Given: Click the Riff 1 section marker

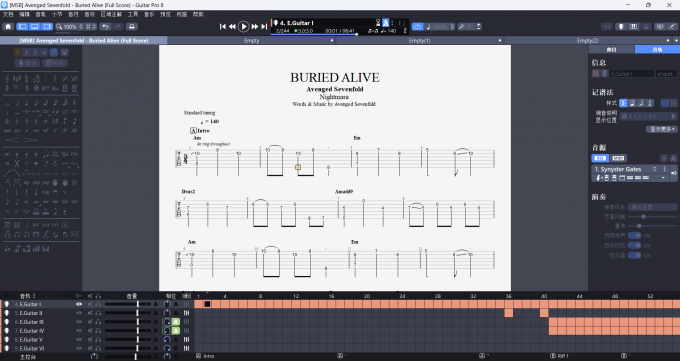Looking at the screenshot, I should pyautogui.click(x=559, y=356).
